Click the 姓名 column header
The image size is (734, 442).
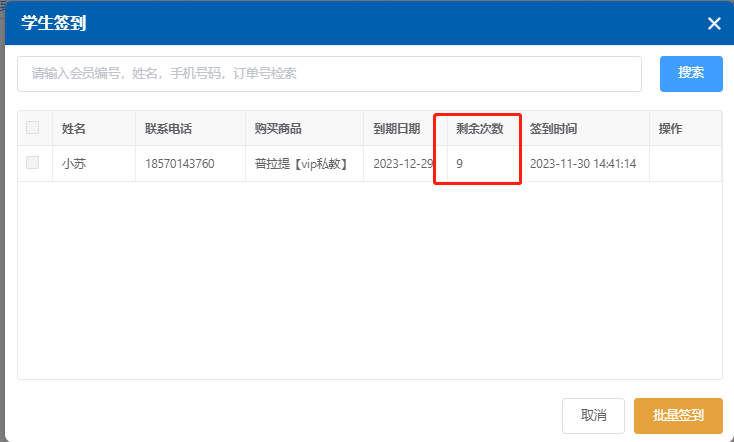(74, 129)
